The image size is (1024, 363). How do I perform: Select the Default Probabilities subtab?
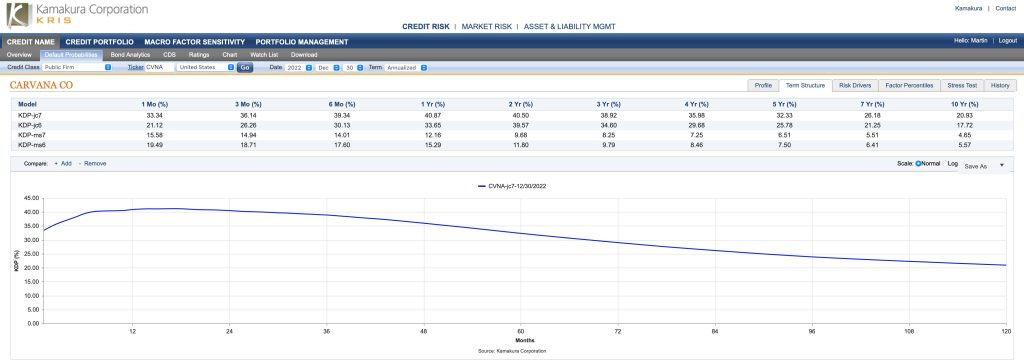[71, 55]
